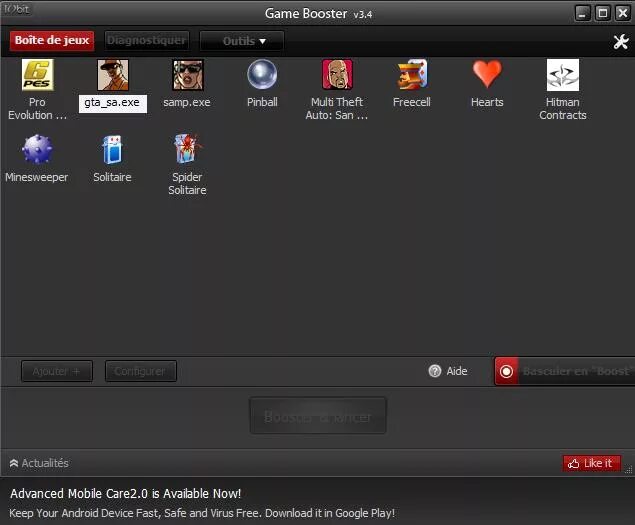Collapse the Actualités news panel
Image resolution: width=635 pixels, height=525 pixels.
[x=39, y=463]
